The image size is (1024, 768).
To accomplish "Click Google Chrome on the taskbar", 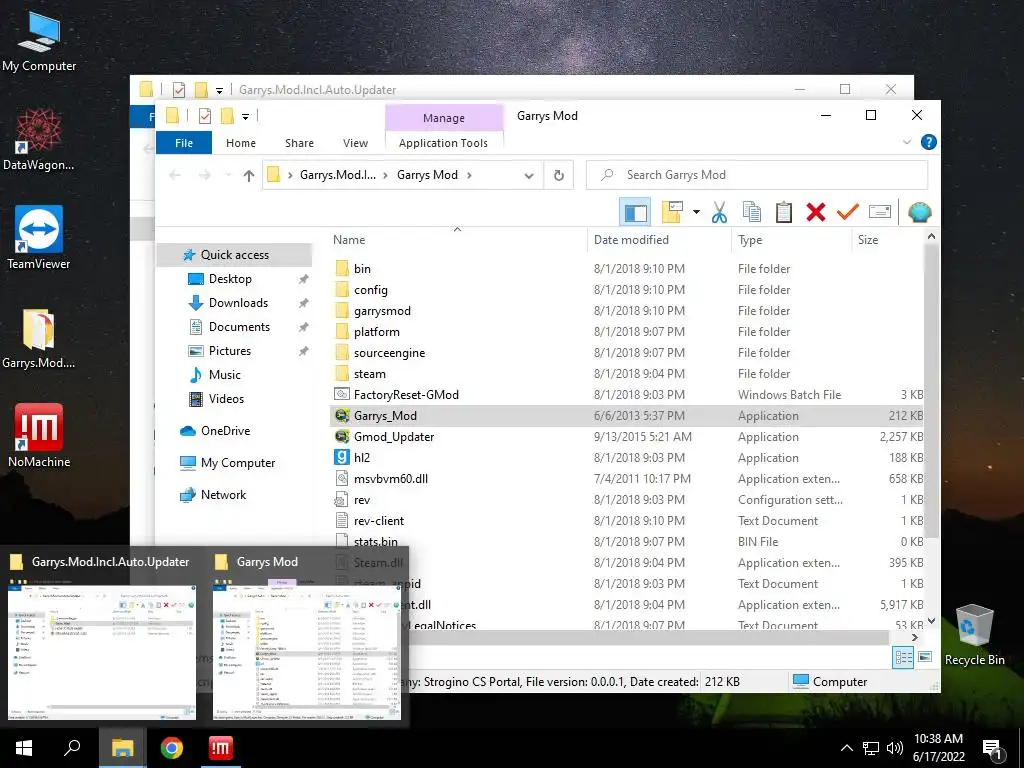I will pyautogui.click(x=172, y=748).
